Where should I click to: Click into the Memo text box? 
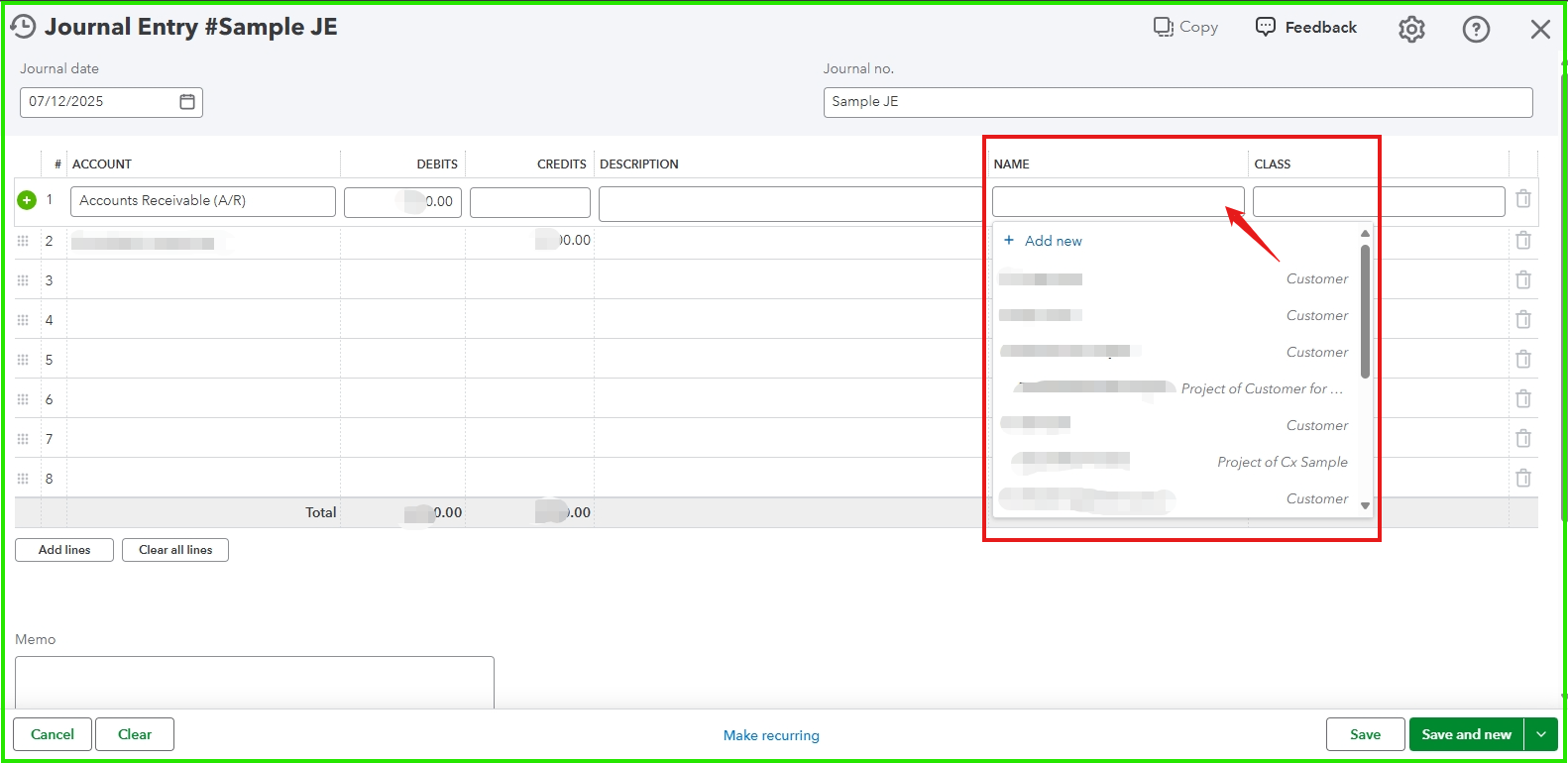click(x=254, y=682)
